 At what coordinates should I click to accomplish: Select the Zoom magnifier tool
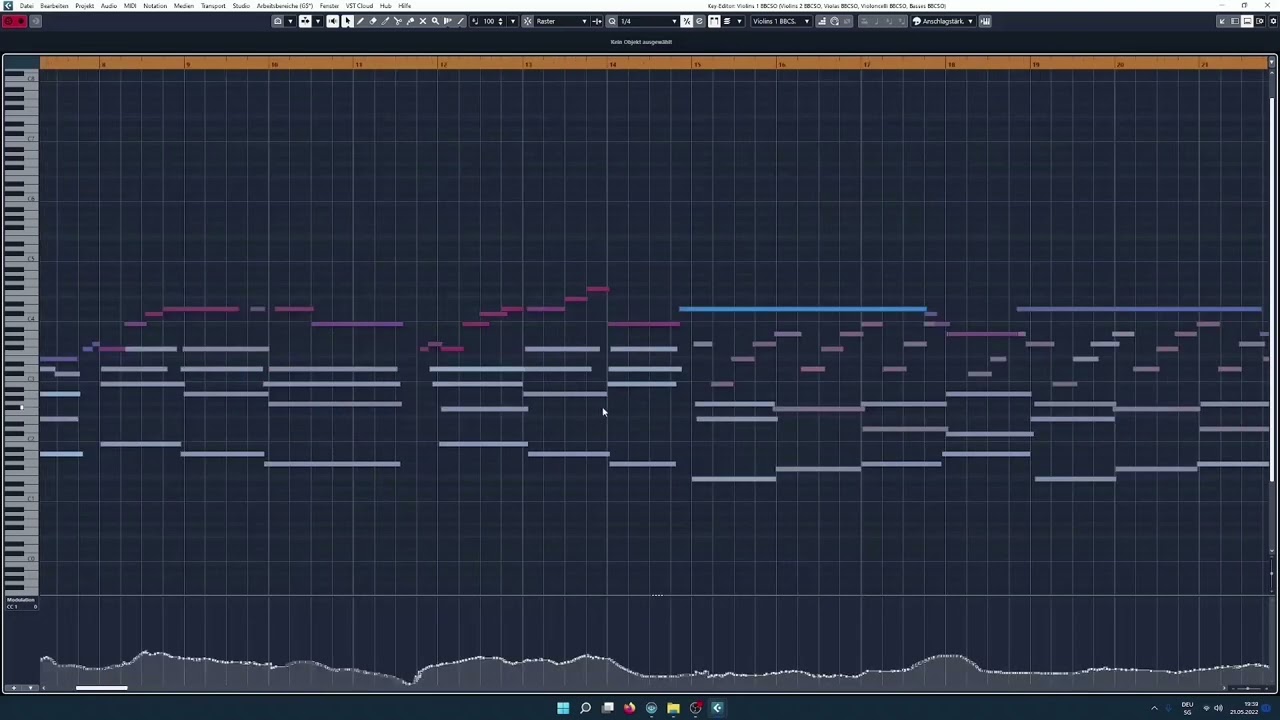coord(435,21)
